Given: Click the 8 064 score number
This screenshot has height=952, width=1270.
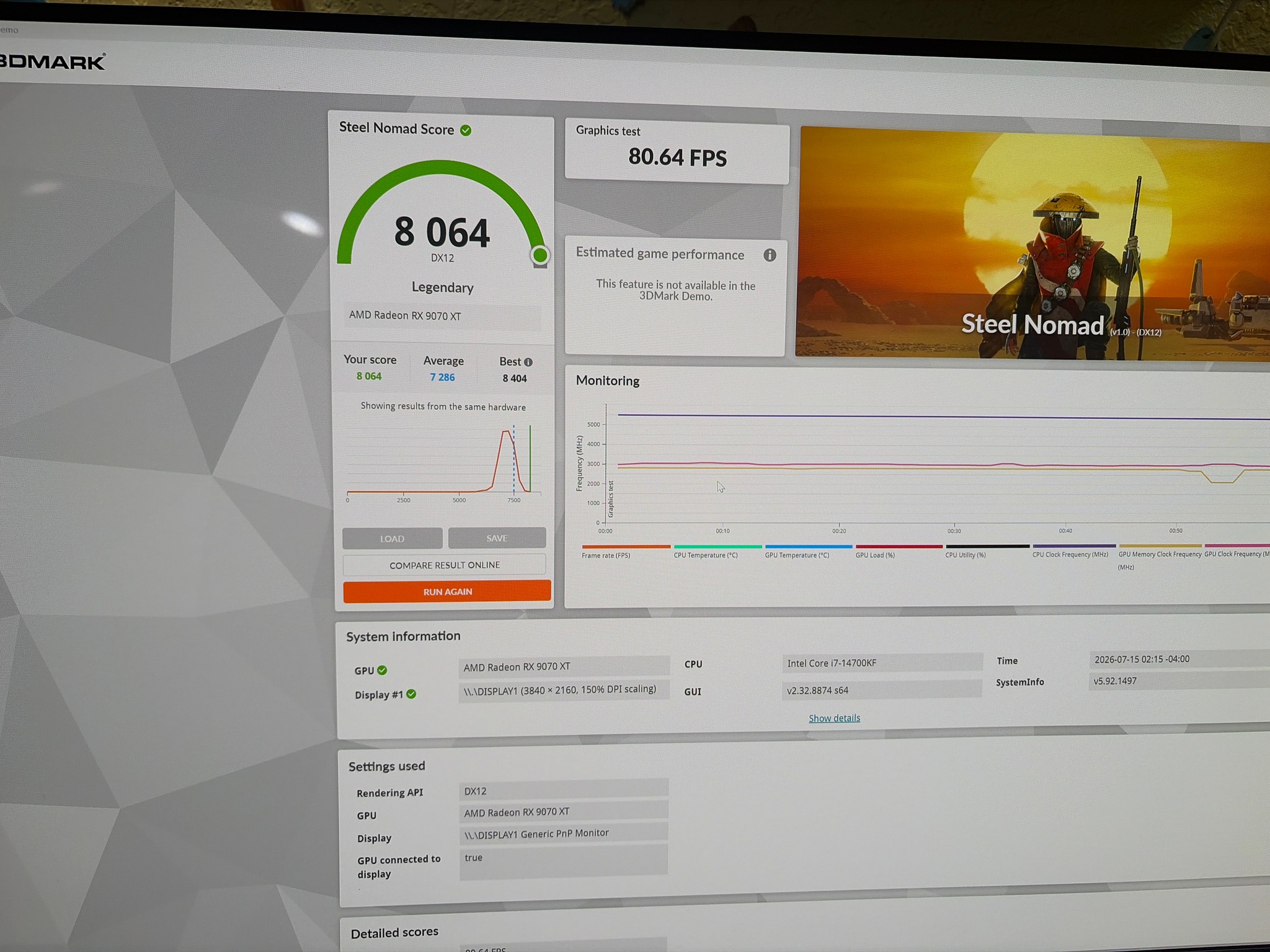Looking at the screenshot, I should tap(442, 232).
